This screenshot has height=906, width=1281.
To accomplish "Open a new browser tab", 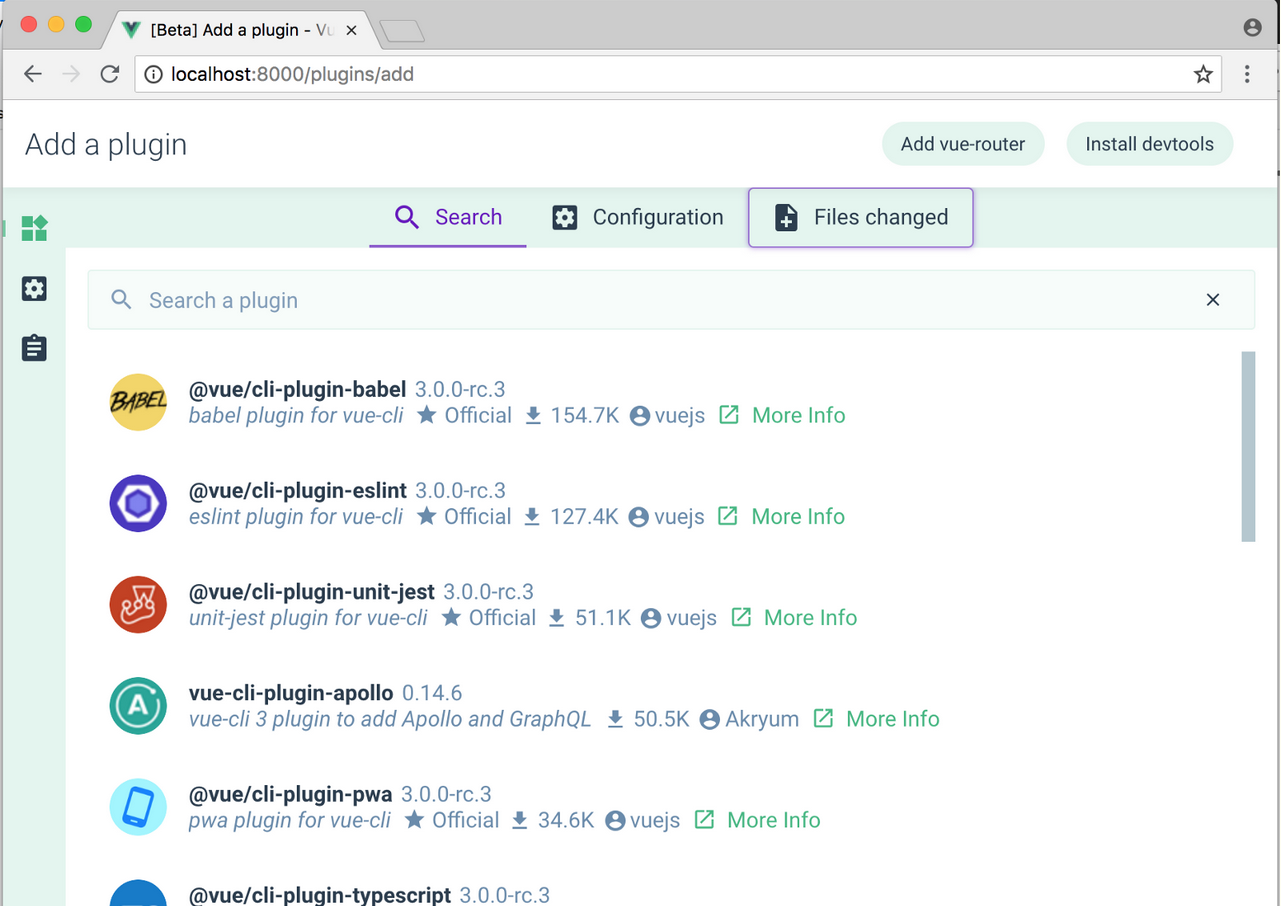I will pos(404,32).
